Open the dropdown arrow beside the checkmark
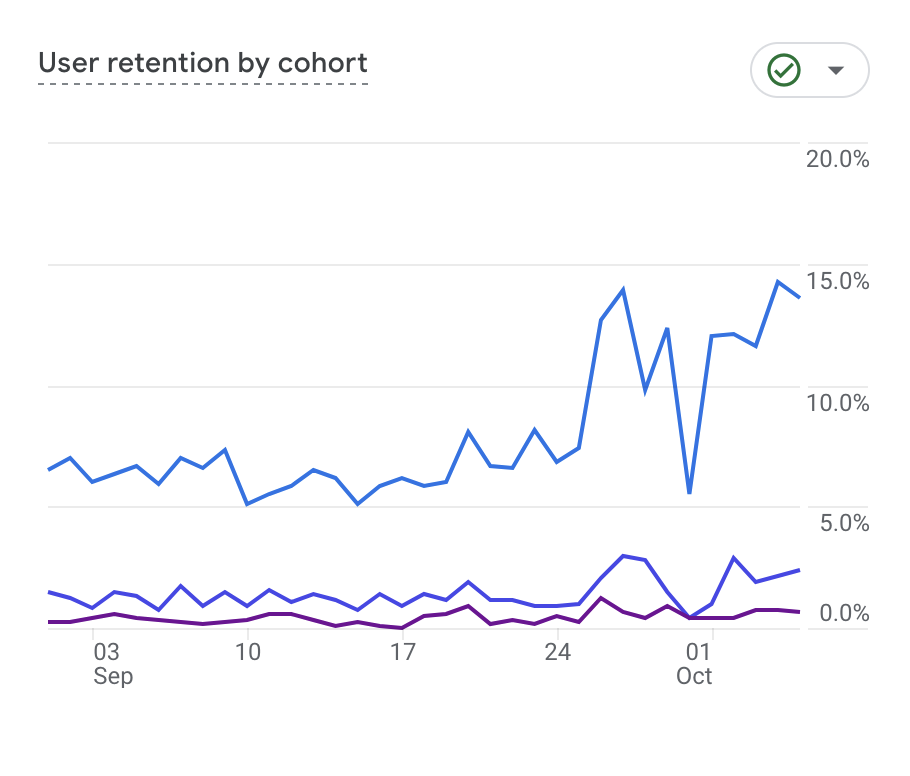Screen dimensions: 910x776 click(x=836, y=70)
